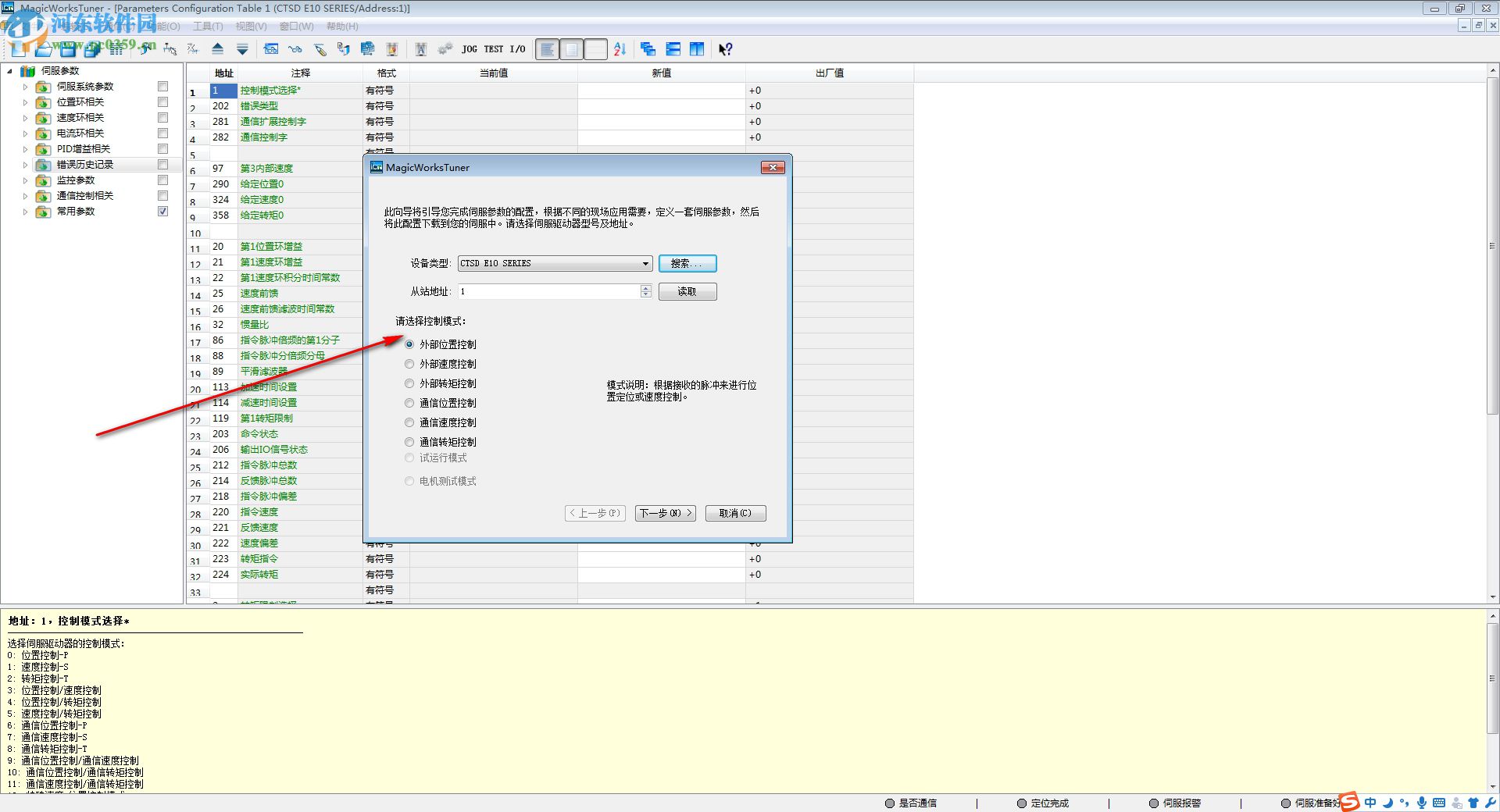Open the TEST run tool
Screen dimensions: 1500x812
coord(494,49)
